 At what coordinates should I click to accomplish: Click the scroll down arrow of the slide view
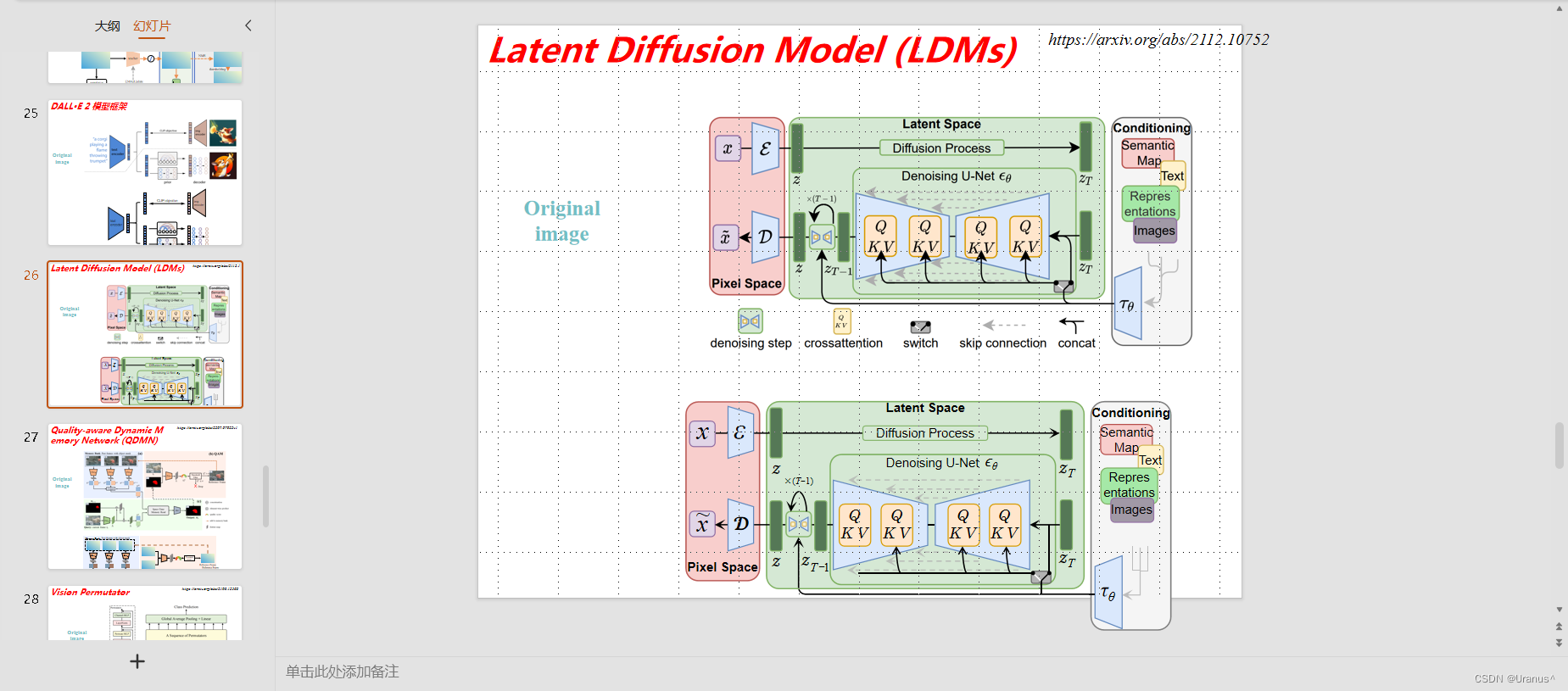[1560, 609]
